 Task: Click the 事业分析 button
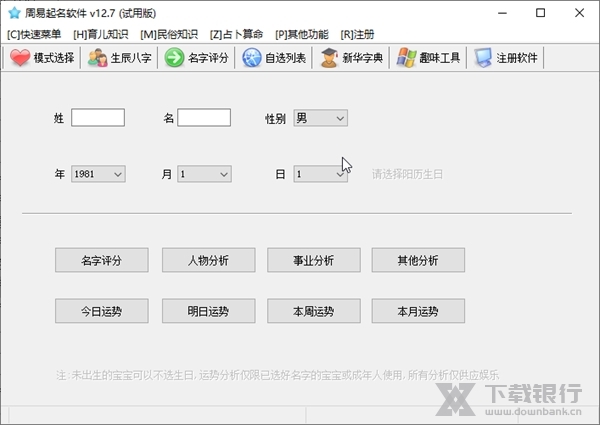click(x=314, y=260)
